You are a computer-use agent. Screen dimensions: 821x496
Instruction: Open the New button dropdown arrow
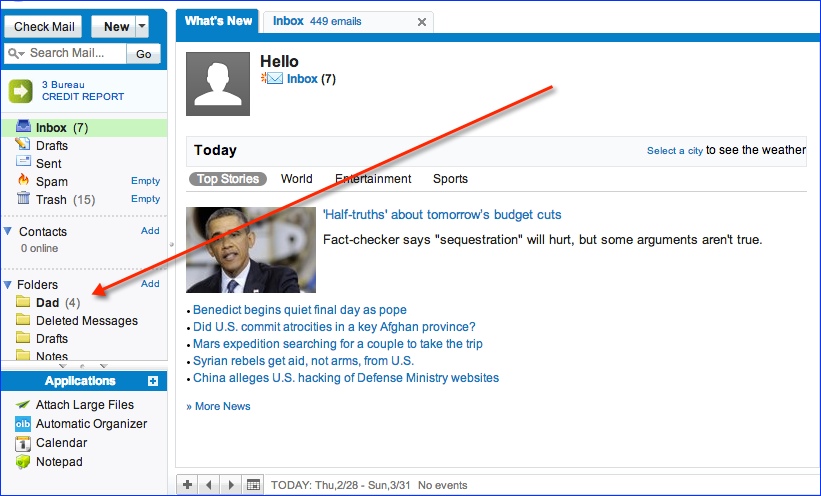pos(142,27)
